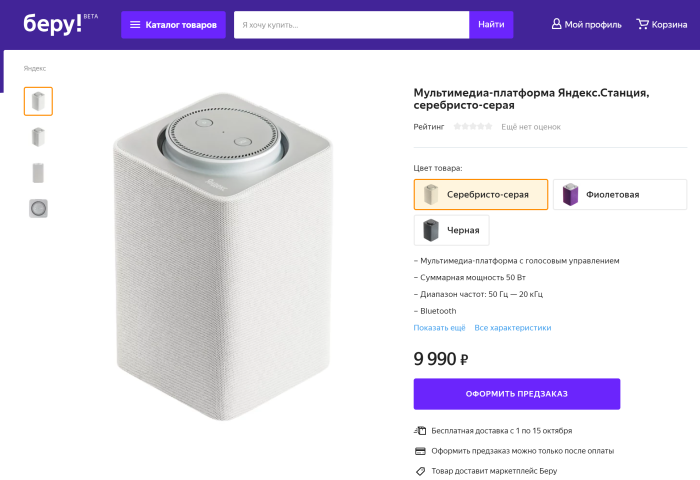
Task: Open Все характеристики link
Action: pos(512,328)
